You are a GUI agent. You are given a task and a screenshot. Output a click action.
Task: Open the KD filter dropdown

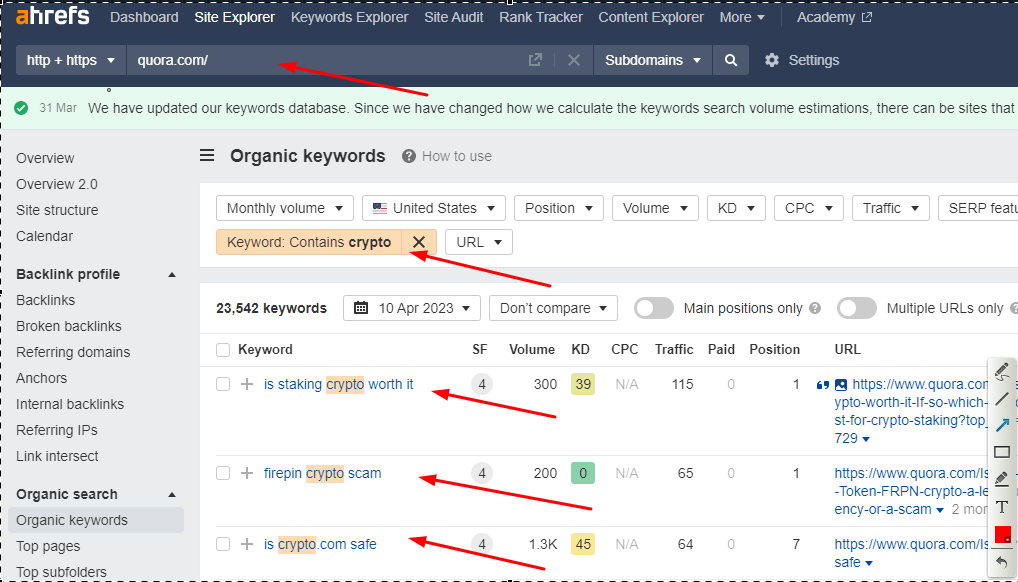(x=736, y=209)
